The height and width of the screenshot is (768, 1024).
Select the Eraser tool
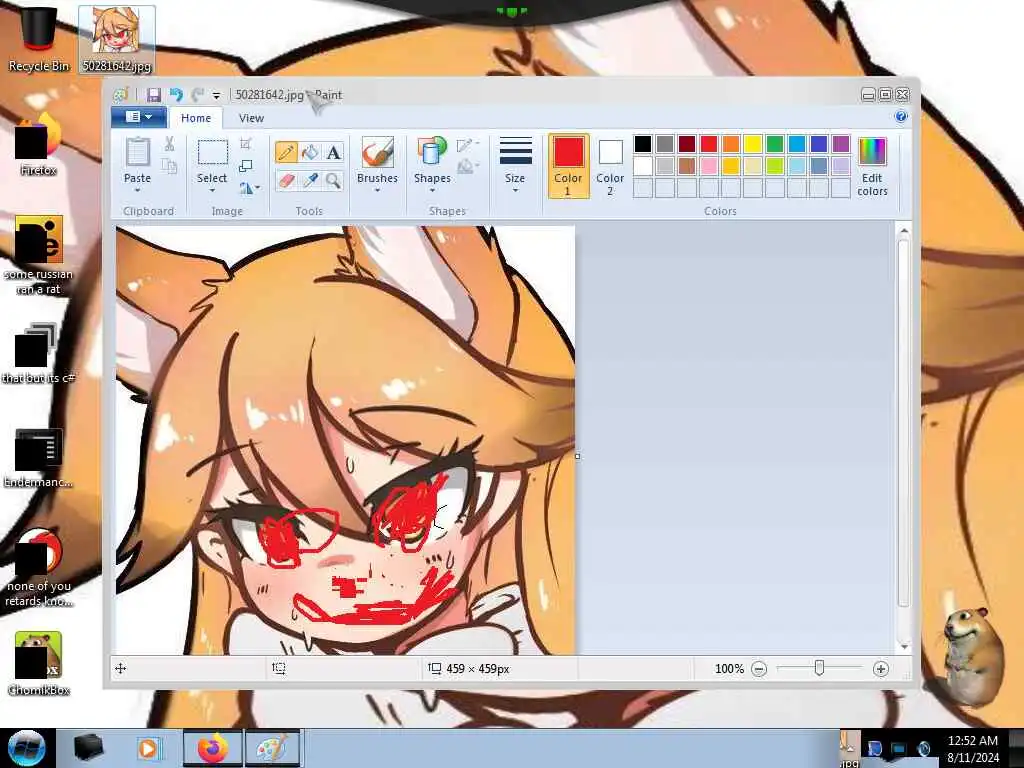pyautogui.click(x=286, y=180)
